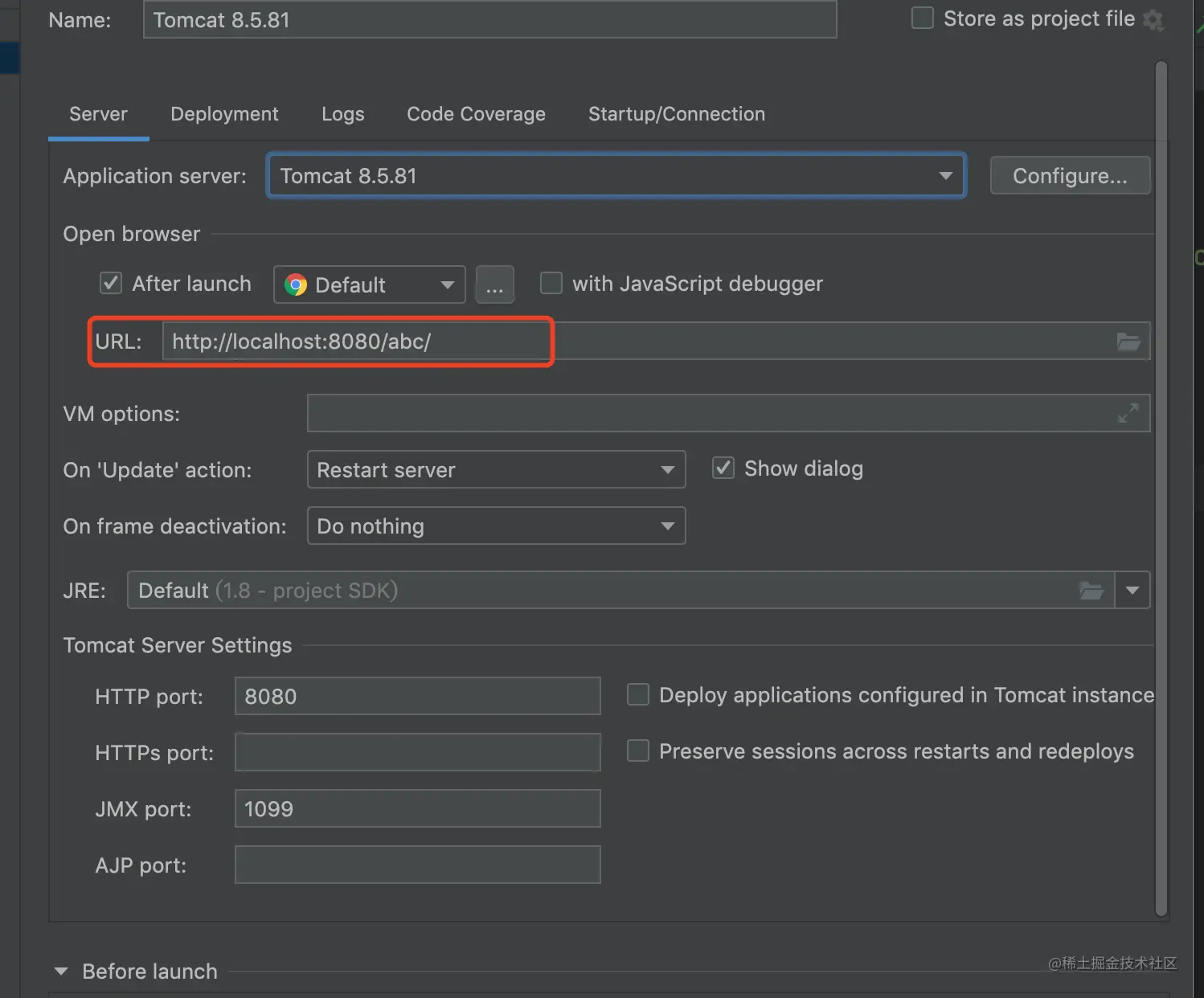The height and width of the screenshot is (998, 1204).
Task: Expand the VM options field with arrows icon
Action: click(1128, 413)
